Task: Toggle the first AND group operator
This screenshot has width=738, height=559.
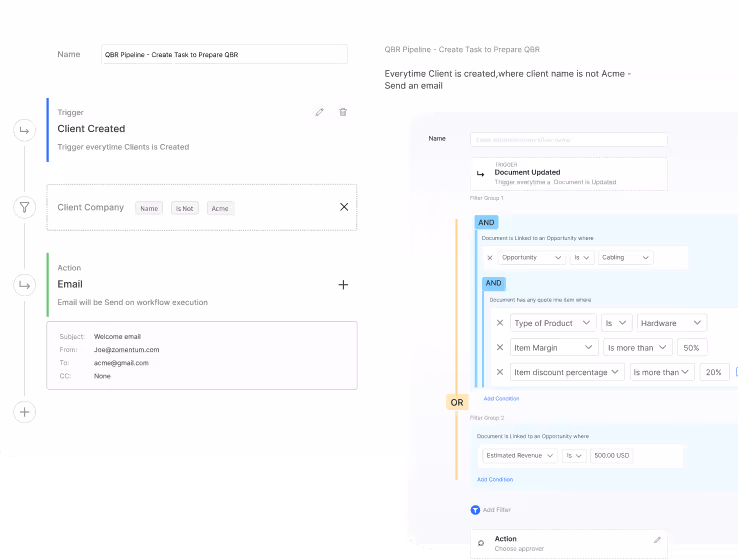Action: point(486,222)
